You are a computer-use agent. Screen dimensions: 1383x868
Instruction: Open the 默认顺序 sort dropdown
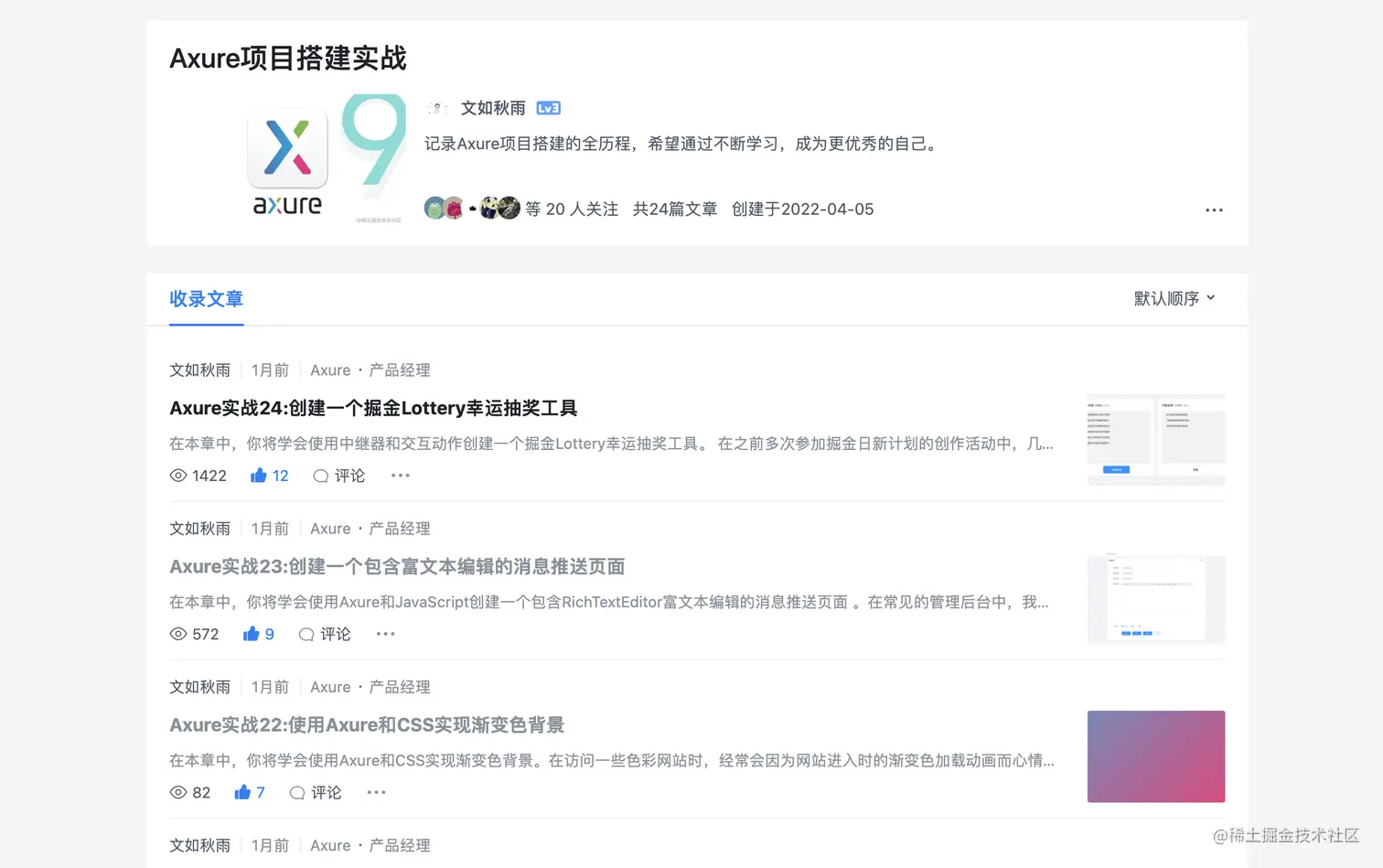pos(1174,298)
